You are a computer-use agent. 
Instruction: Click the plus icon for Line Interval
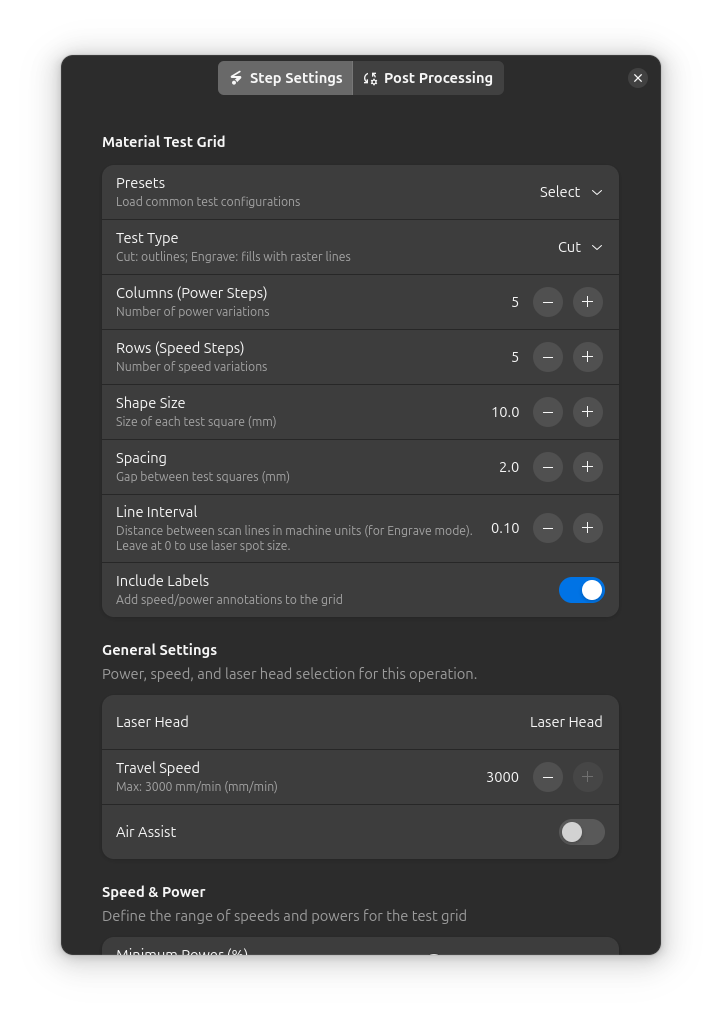587,528
